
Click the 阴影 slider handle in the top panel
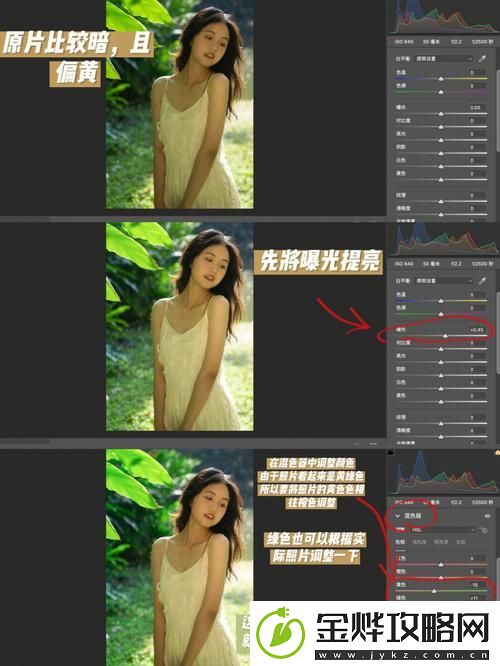coord(441,153)
